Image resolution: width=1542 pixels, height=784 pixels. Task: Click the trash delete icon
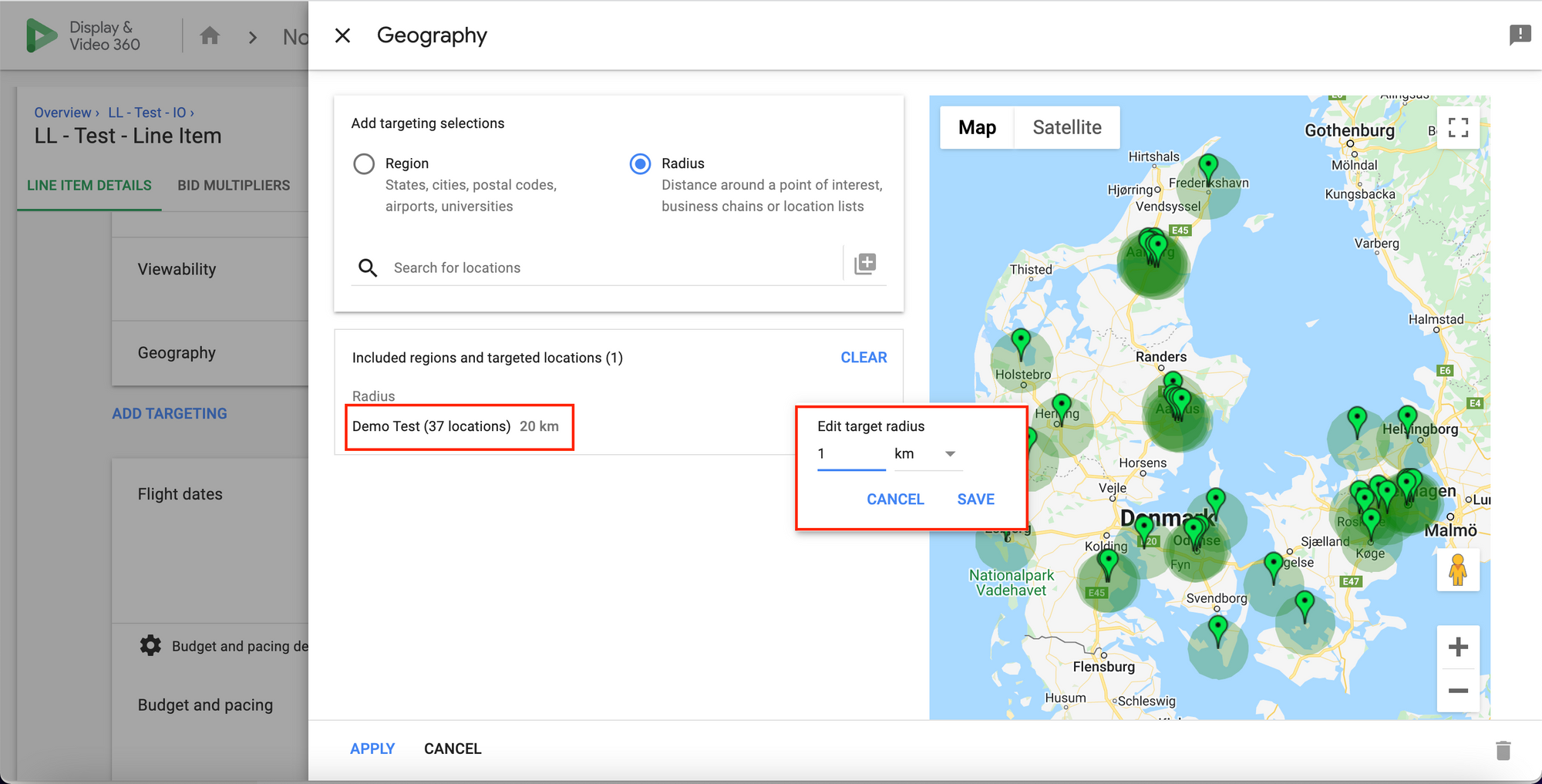click(1503, 750)
